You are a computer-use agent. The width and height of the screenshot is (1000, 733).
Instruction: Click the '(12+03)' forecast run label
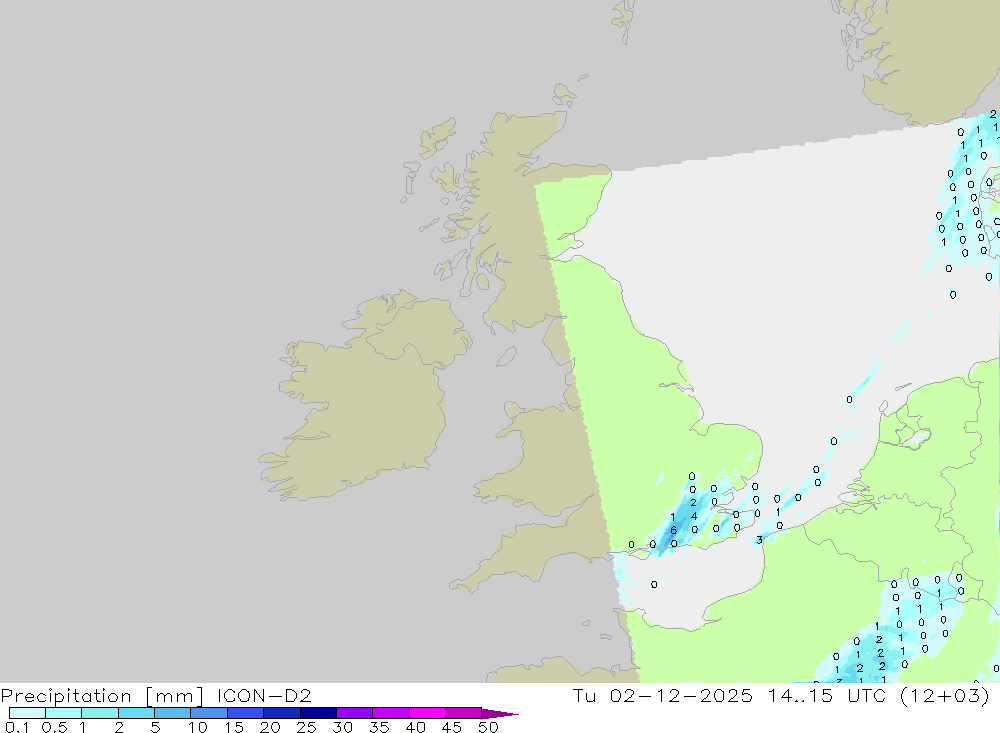coord(945,695)
